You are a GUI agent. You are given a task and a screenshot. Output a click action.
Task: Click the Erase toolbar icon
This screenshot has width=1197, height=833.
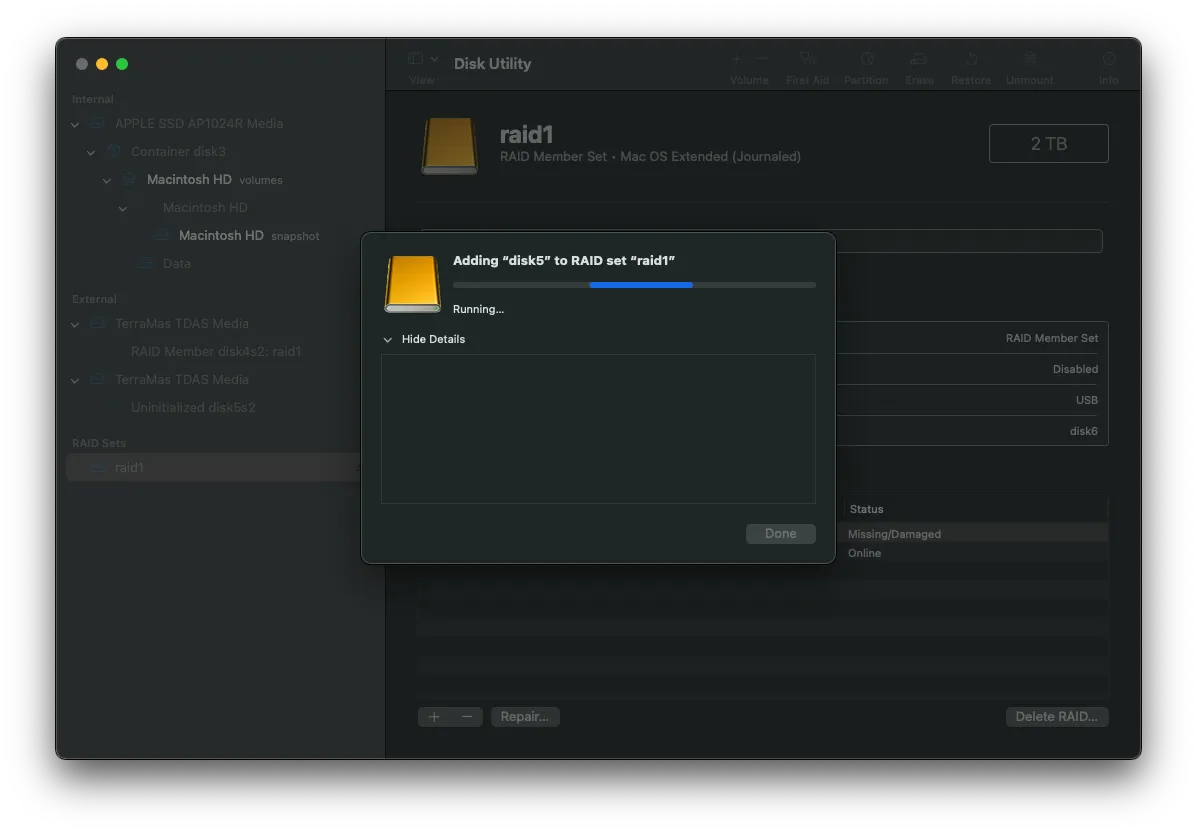pyautogui.click(x=919, y=60)
